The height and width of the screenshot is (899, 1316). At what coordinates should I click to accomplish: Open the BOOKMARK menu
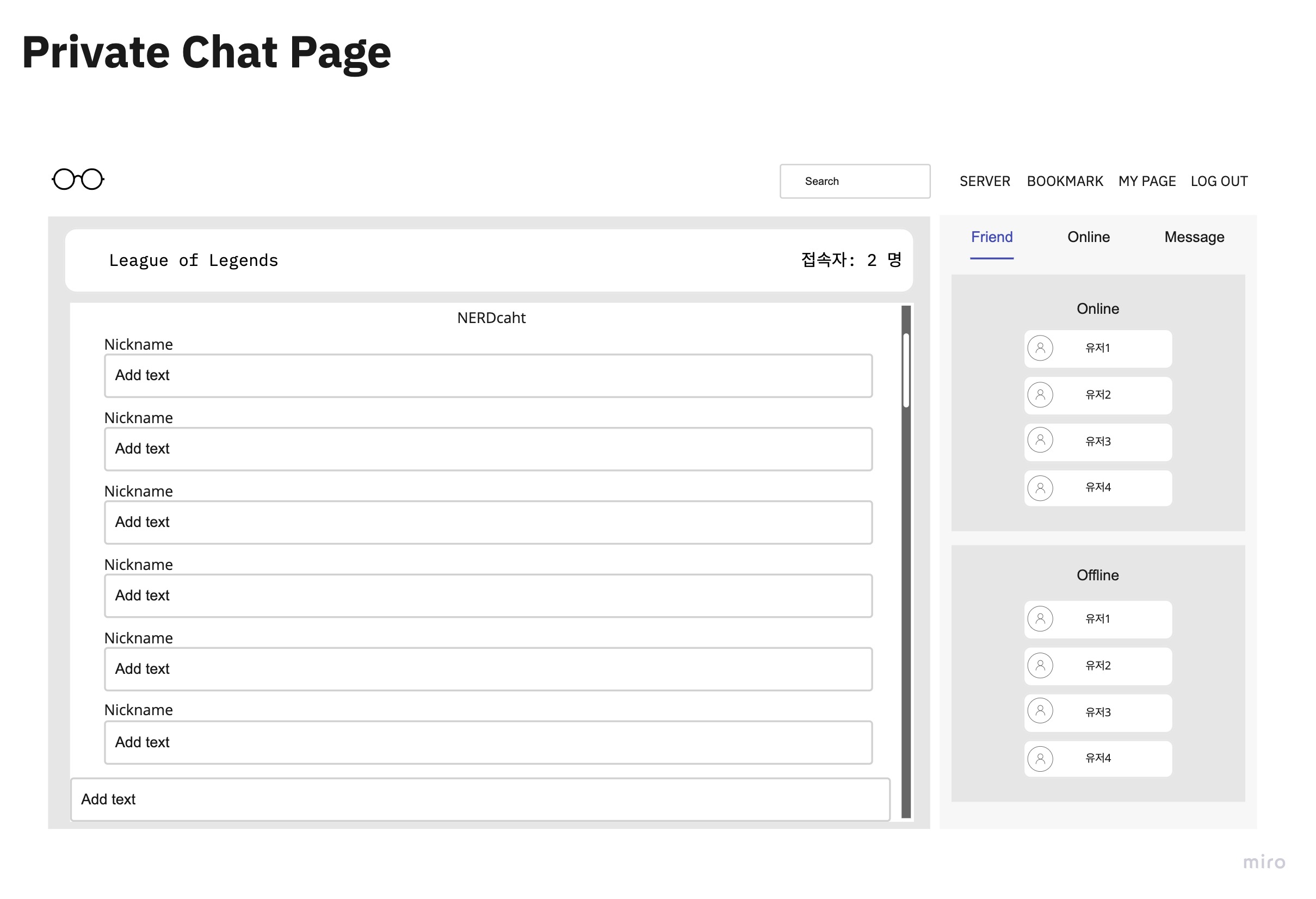pyautogui.click(x=1065, y=181)
